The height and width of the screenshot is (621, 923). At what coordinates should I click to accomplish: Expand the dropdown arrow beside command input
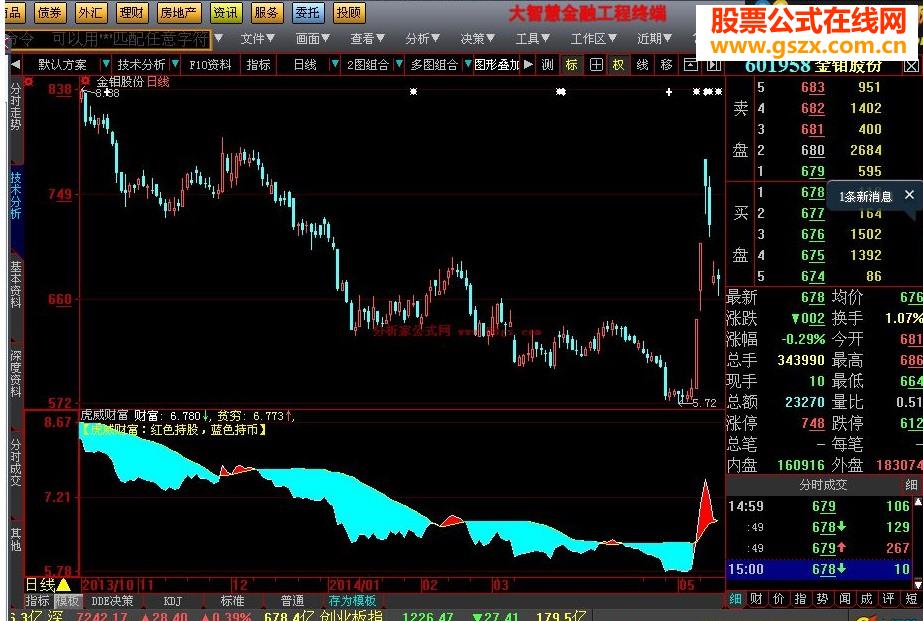point(218,39)
